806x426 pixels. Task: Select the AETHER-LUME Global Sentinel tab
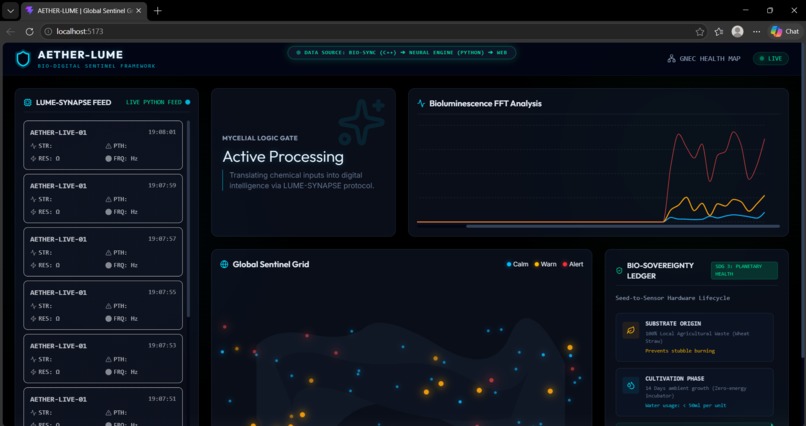(83, 11)
